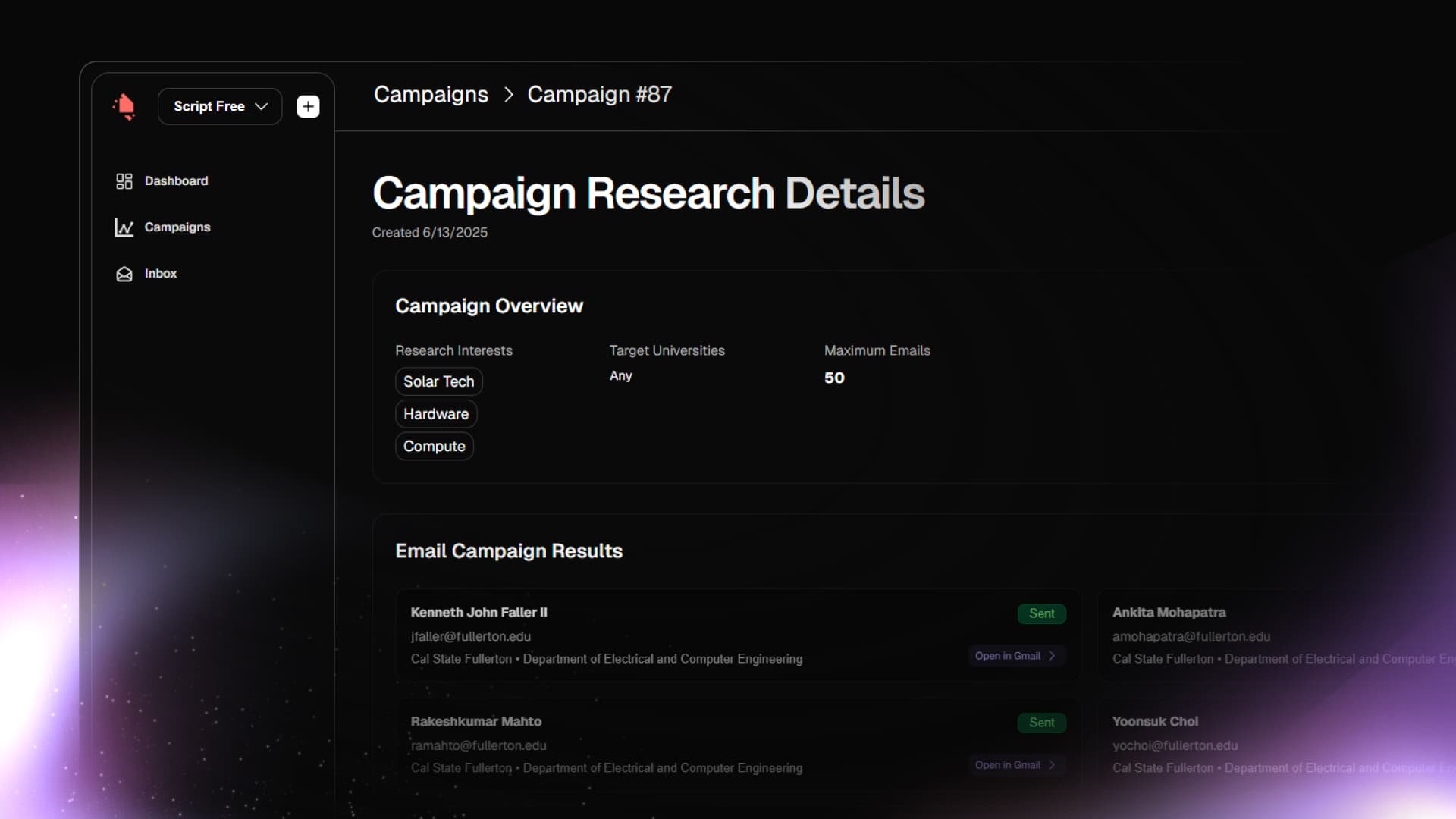Select the Solar Tech interest tag
The width and height of the screenshot is (1456, 819).
click(x=438, y=381)
